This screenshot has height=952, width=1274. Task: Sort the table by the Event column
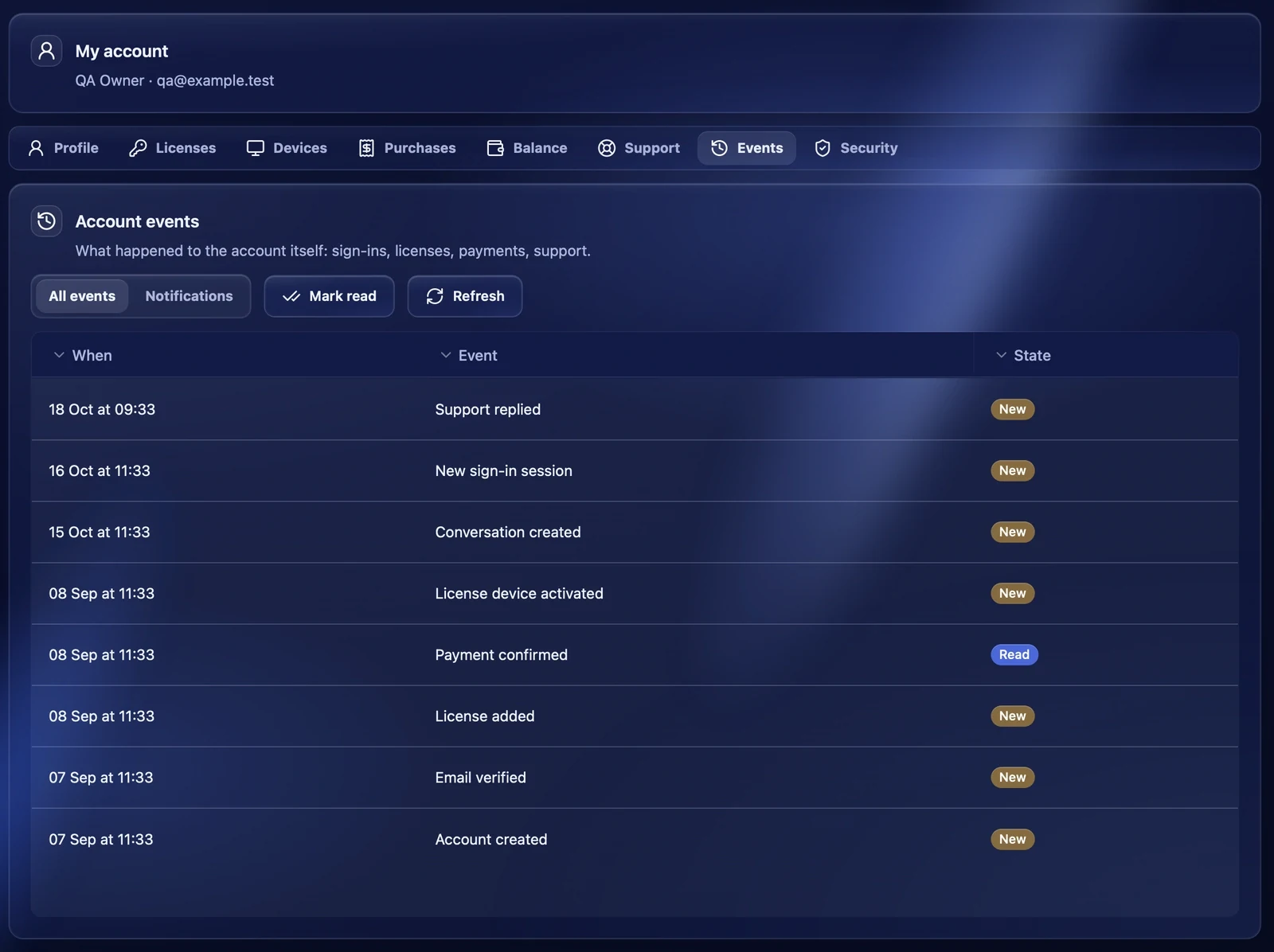468,355
